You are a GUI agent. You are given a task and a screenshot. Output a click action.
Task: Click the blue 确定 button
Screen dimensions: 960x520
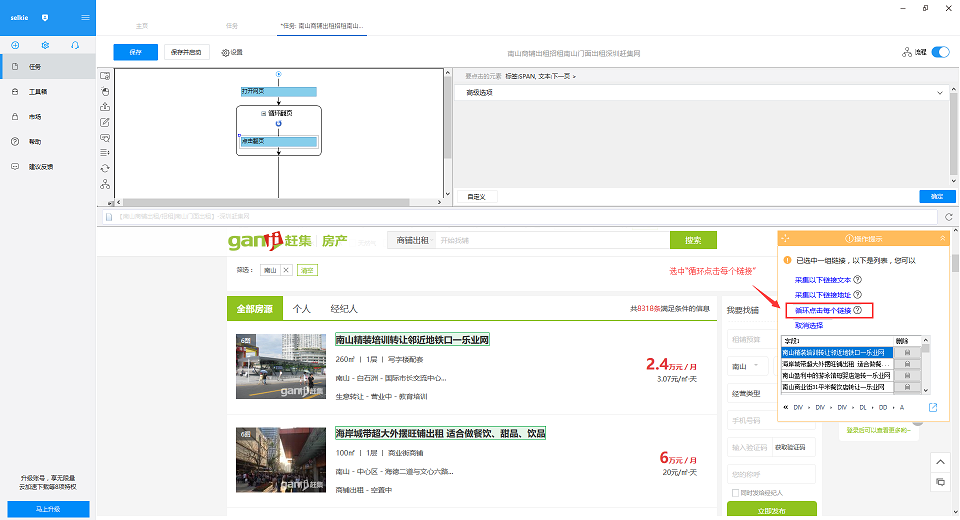937,196
